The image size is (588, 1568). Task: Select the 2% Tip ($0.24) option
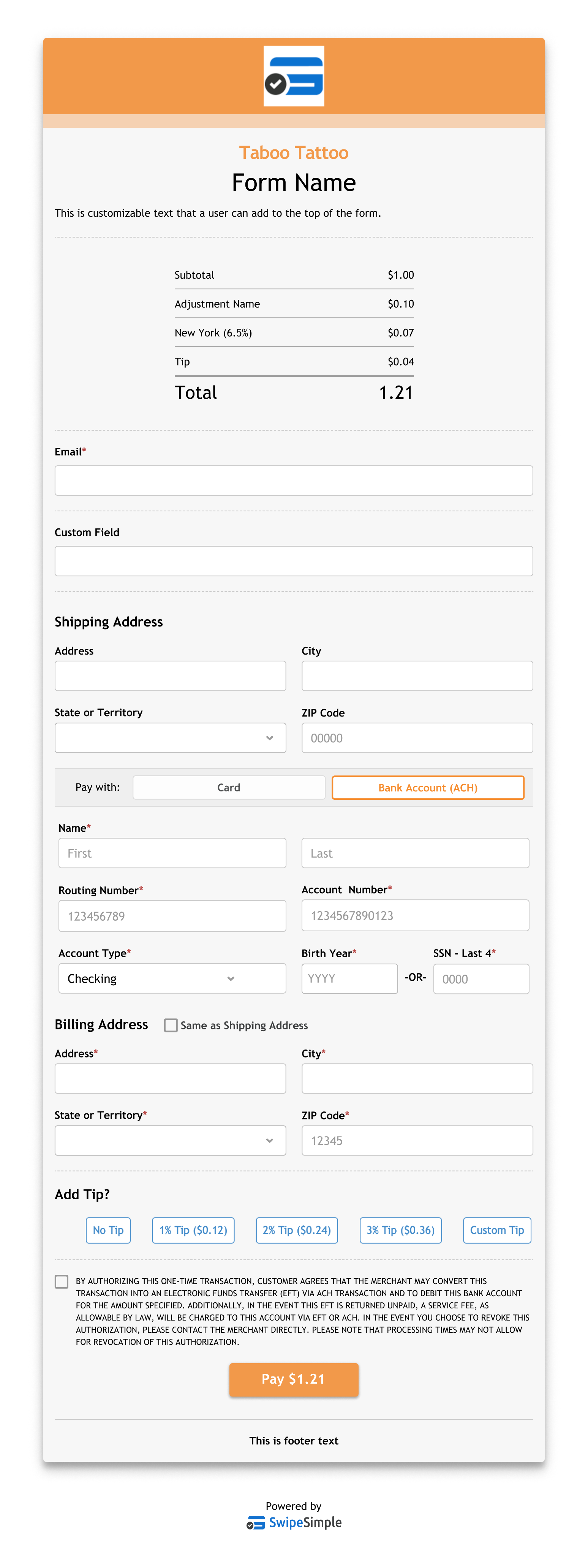point(297,1230)
